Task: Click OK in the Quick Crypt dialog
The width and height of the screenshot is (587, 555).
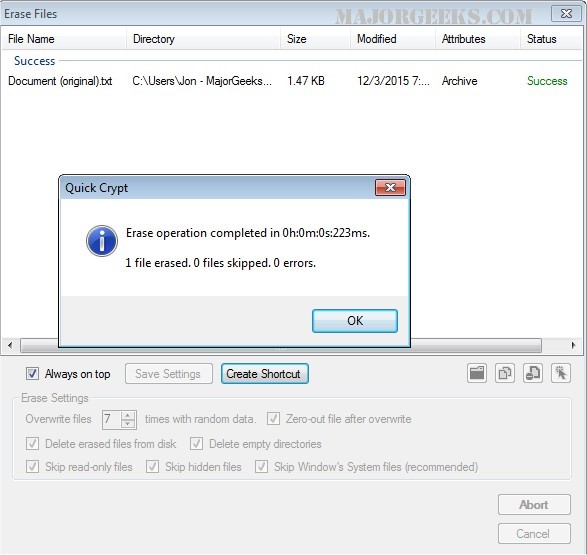Action: 355,321
